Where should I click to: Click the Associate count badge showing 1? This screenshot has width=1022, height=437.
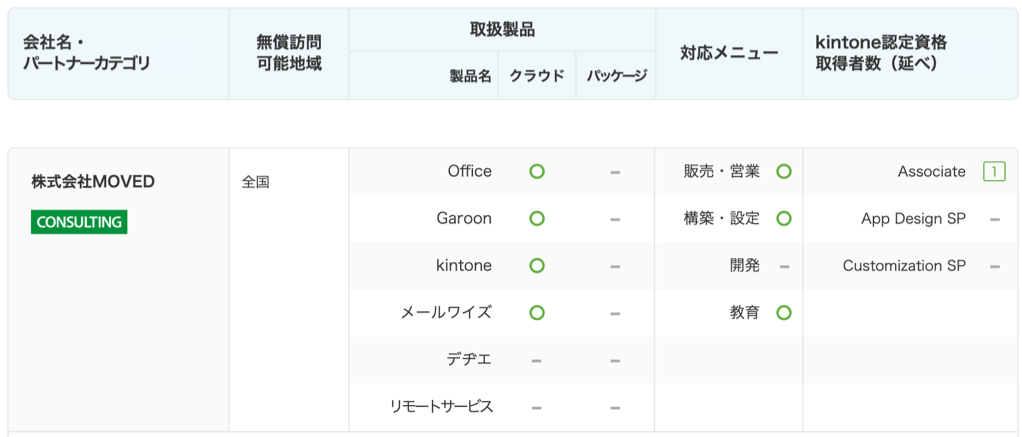(994, 172)
